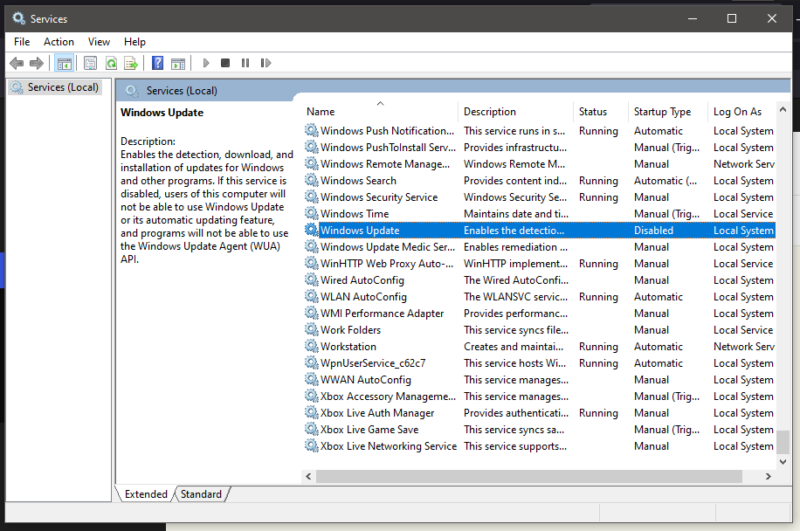
Task: Click the gear icon beside Workstation
Action: click(311, 346)
